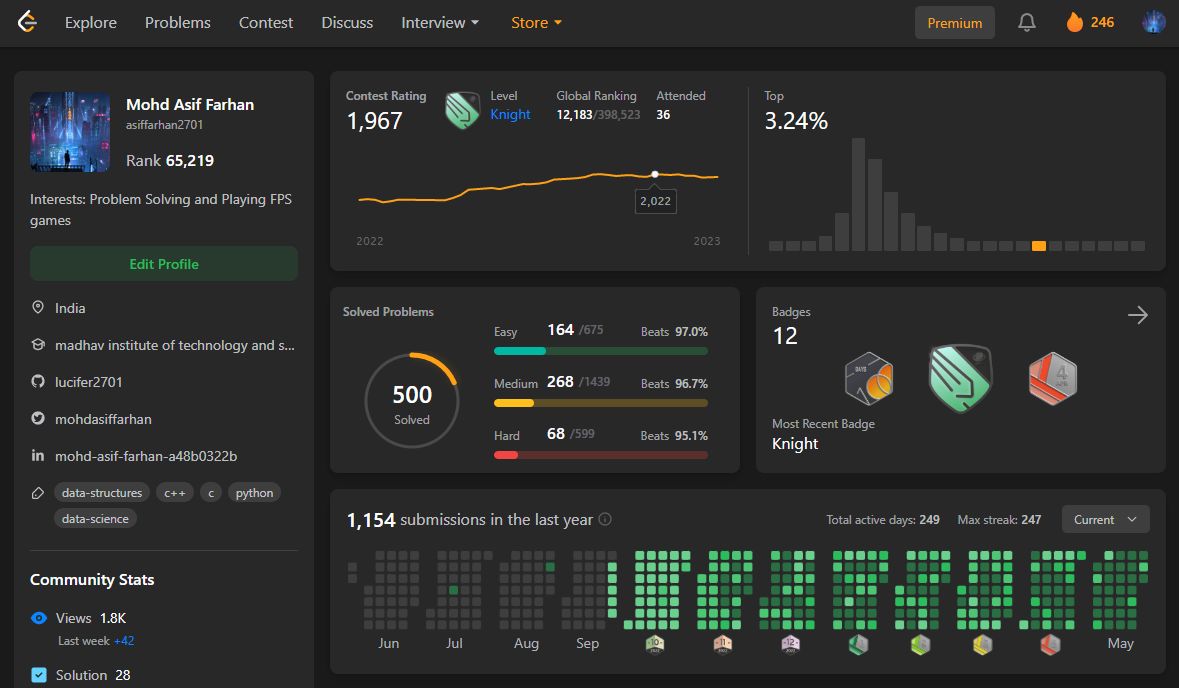Click the Medium solved progress bar
Image resolution: width=1179 pixels, height=688 pixels.
point(601,403)
